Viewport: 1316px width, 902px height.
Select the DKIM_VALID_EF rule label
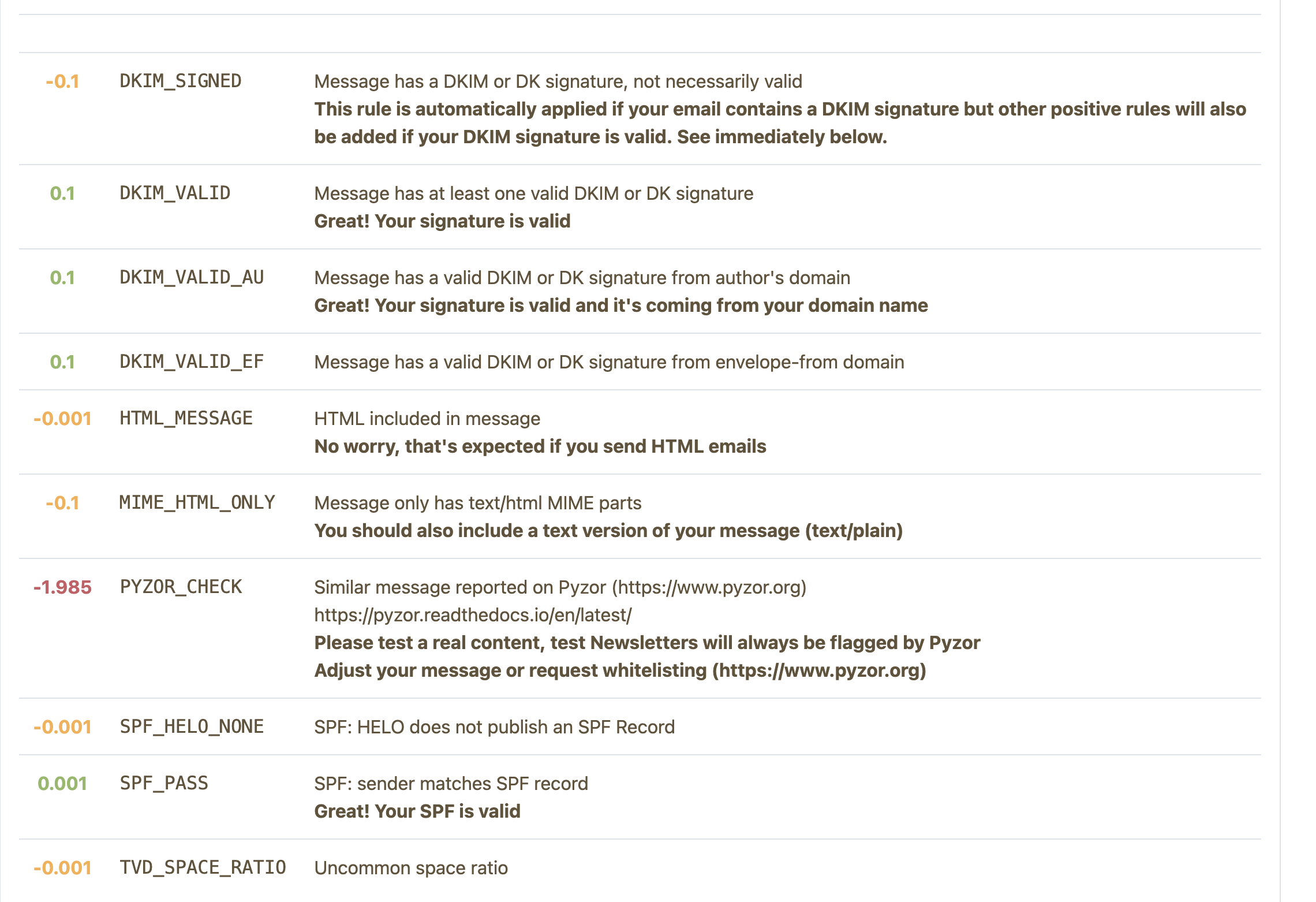[191, 362]
